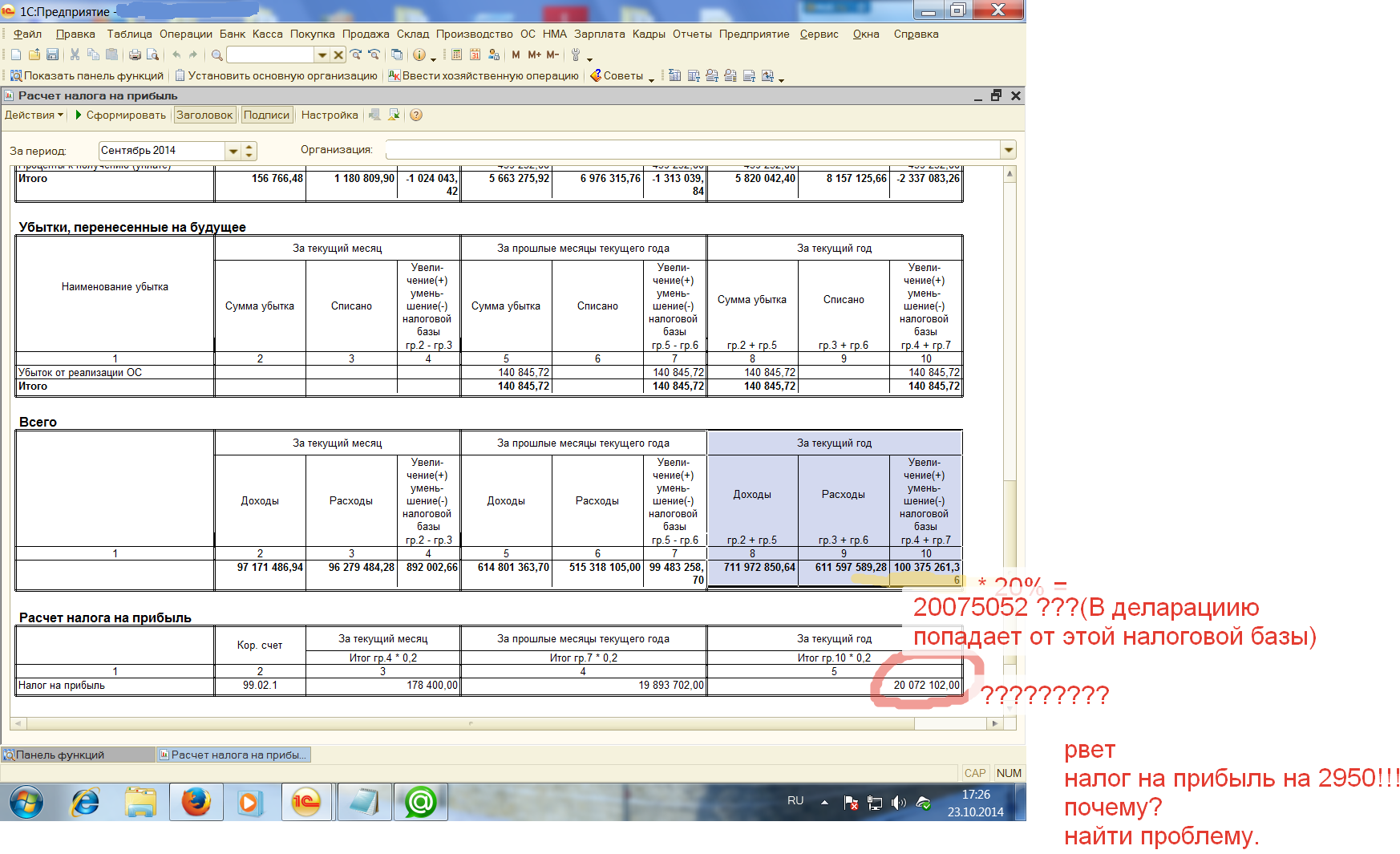Click the Сформировать button
The height and width of the screenshot is (854, 1400).
click(x=120, y=115)
